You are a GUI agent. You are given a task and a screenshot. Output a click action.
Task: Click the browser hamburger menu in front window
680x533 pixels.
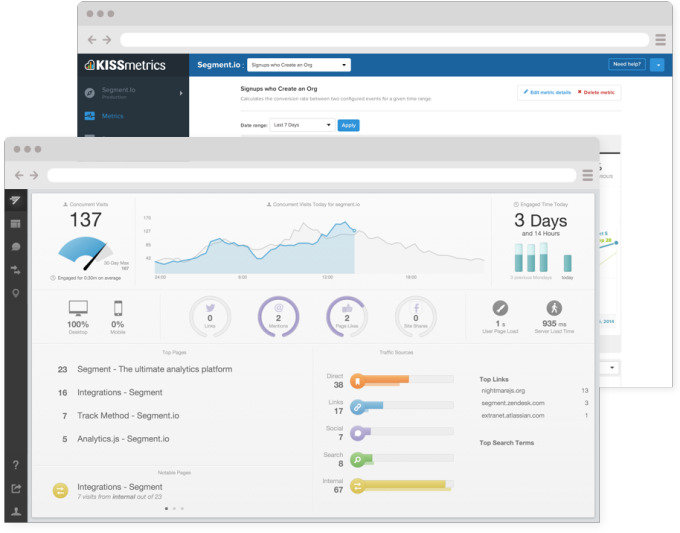pos(588,175)
